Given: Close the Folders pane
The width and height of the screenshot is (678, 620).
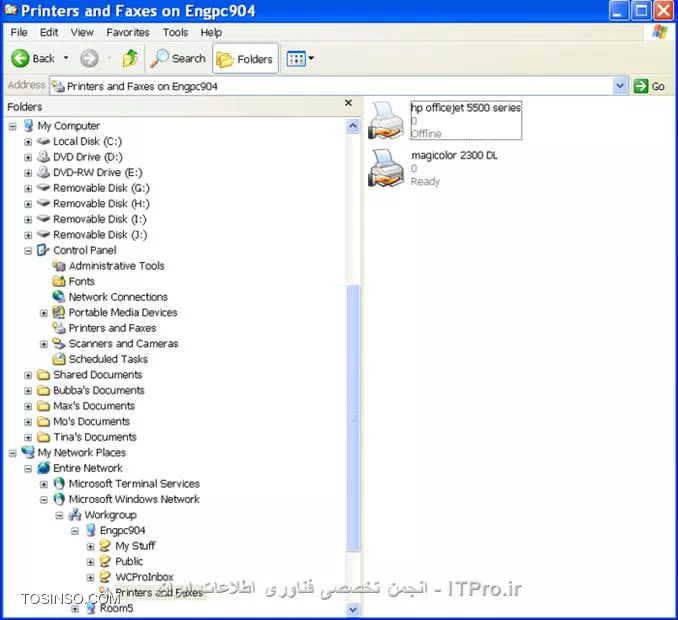Looking at the screenshot, I should tap(349, 103).
